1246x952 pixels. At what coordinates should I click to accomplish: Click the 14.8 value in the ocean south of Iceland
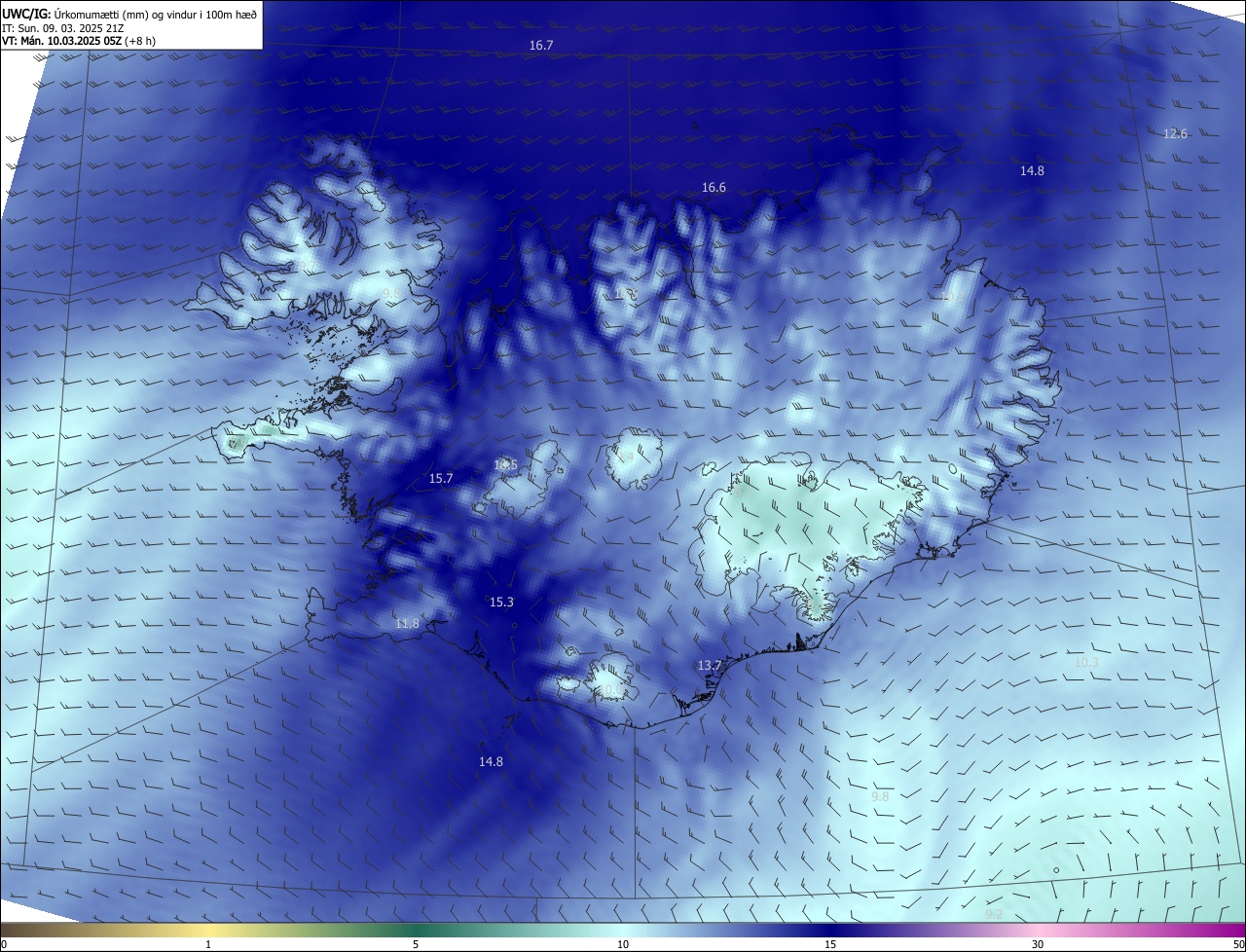[x=491, y=761]
